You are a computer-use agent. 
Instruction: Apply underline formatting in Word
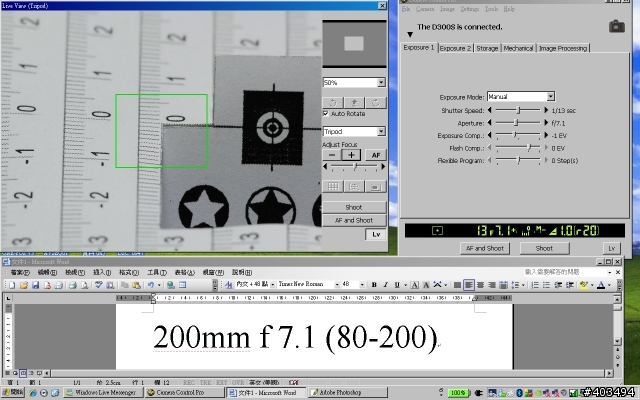[397, 285]
